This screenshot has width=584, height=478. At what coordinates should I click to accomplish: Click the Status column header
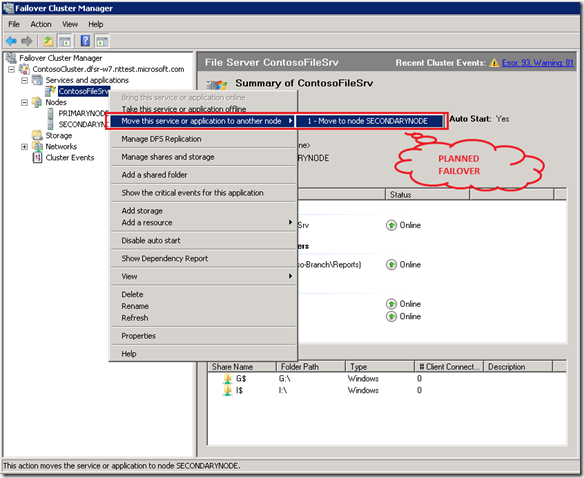427,194
